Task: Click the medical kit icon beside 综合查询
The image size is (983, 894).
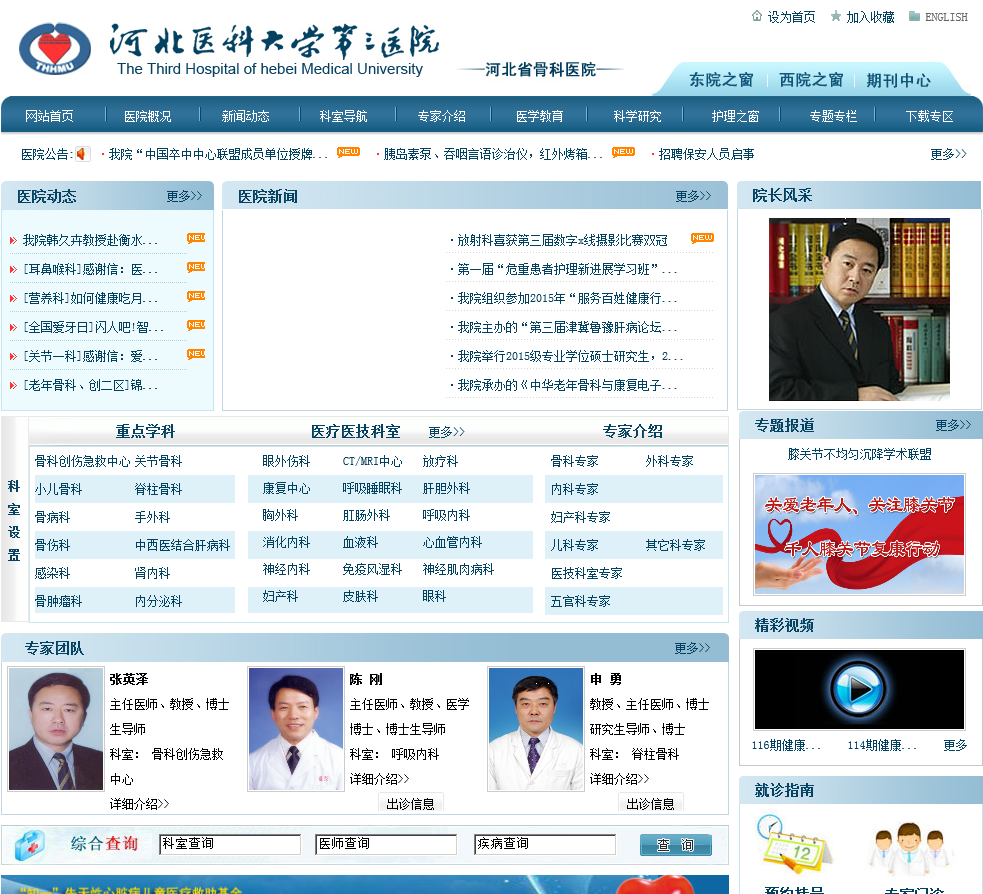Action: [30, 844]
